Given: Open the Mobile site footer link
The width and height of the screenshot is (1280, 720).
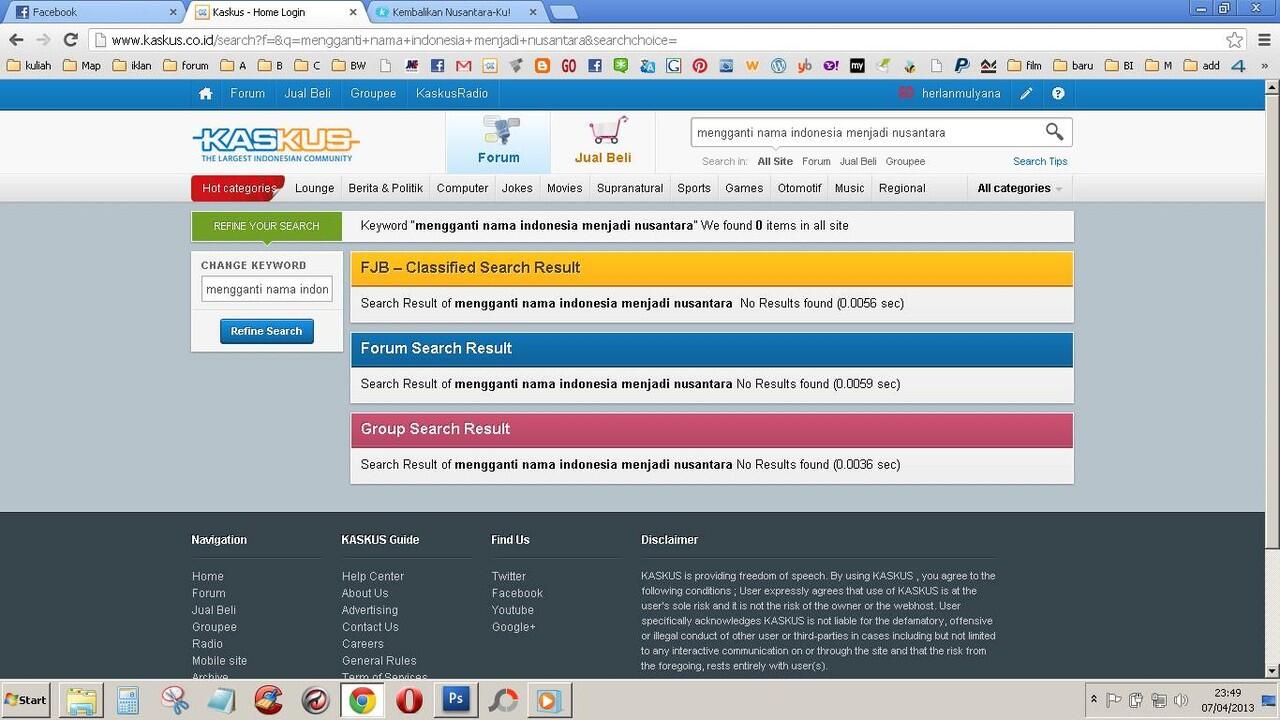Looking at the screenshot, I should pos(219,660).
